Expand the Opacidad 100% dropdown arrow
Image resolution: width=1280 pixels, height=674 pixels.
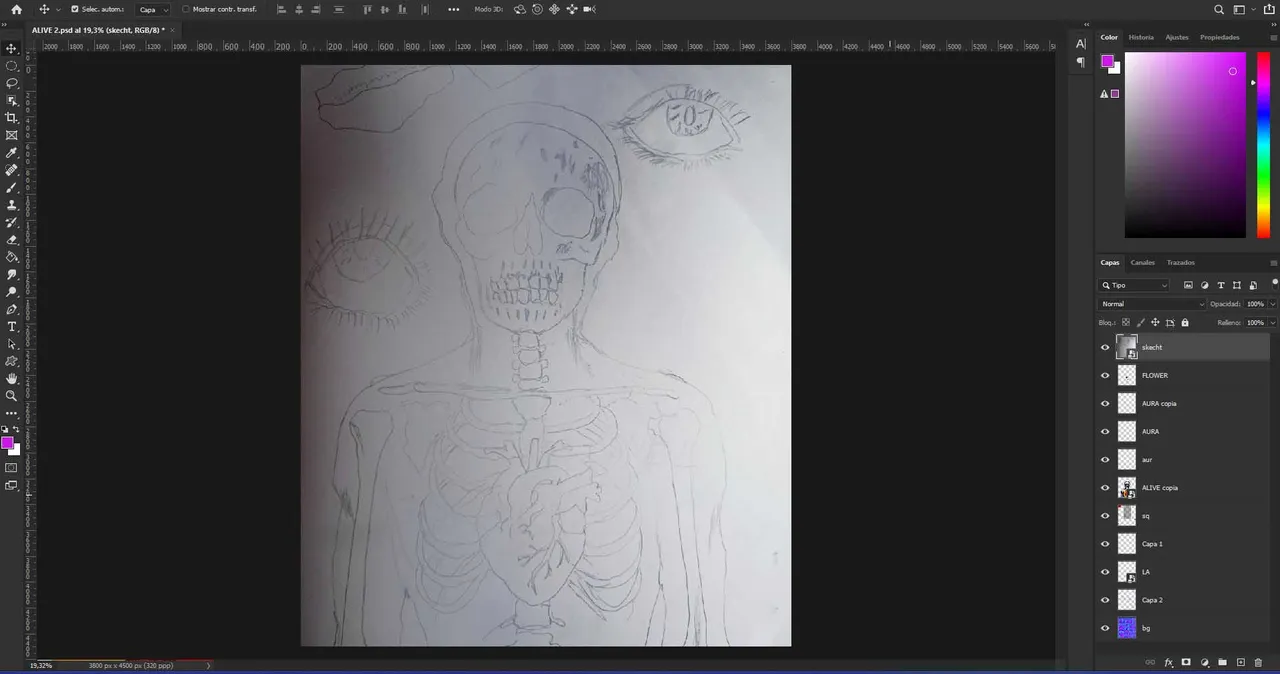point(1273,304)
